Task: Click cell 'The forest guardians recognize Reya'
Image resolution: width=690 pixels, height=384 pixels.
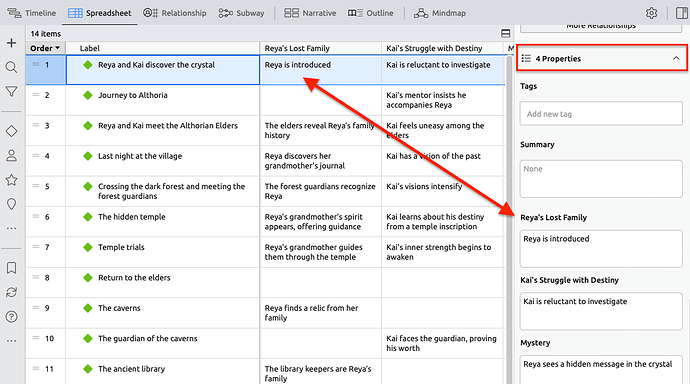Action: click(321, 191)
